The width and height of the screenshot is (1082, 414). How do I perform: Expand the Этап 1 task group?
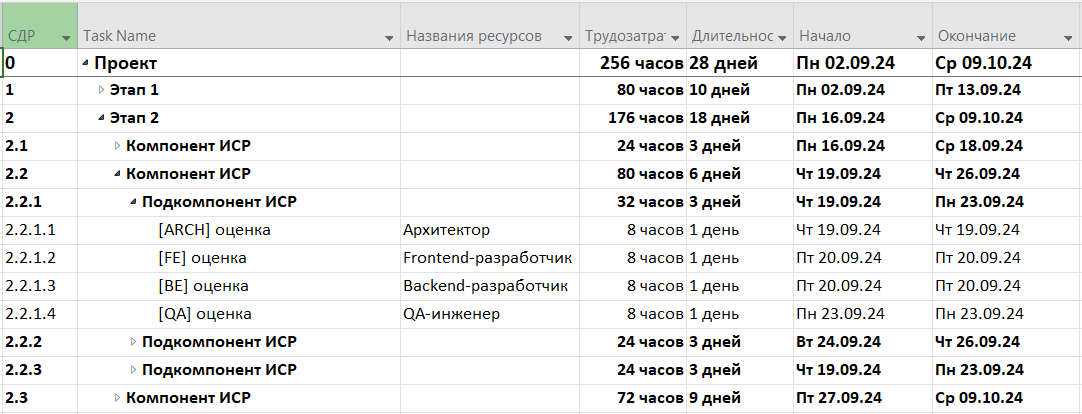(101, 90)
